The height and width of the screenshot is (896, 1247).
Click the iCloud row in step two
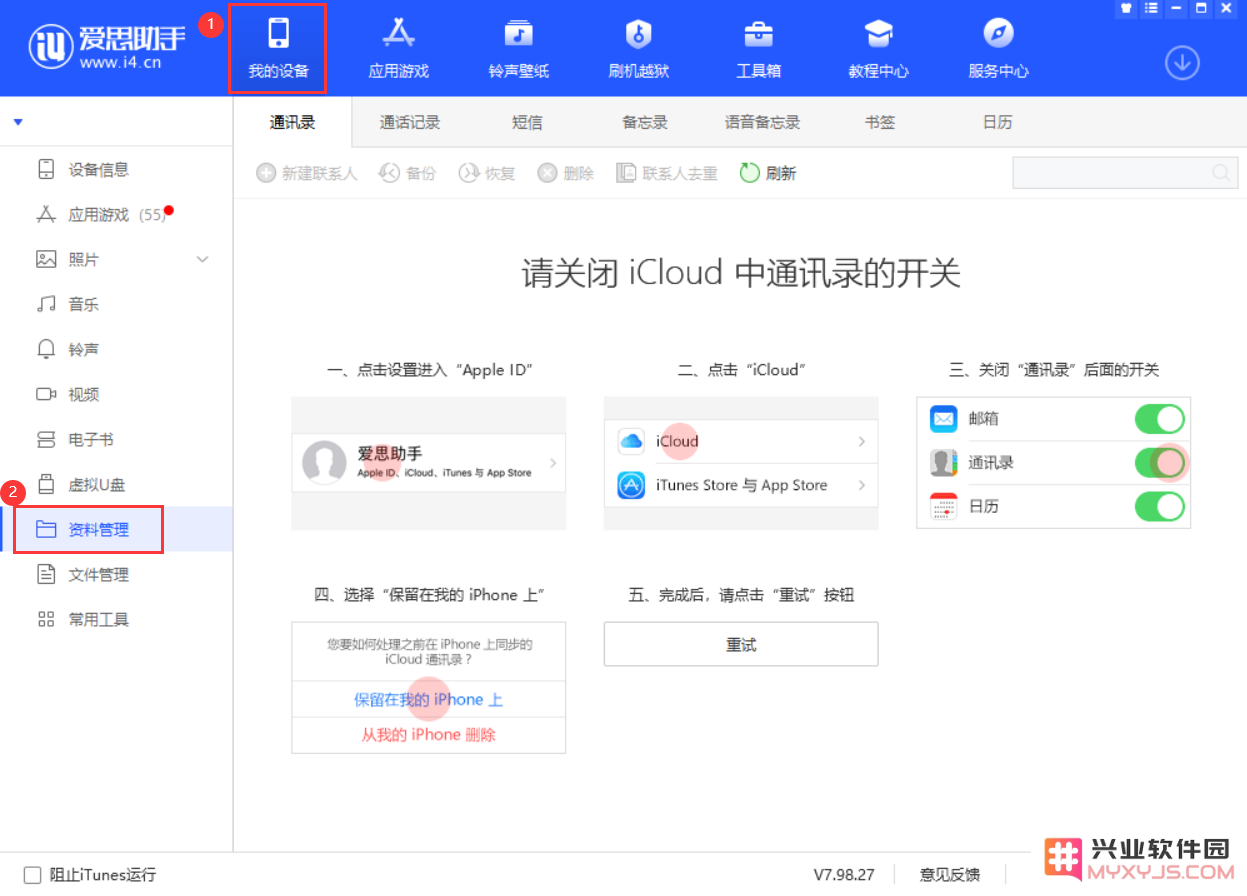coord(741,441)
